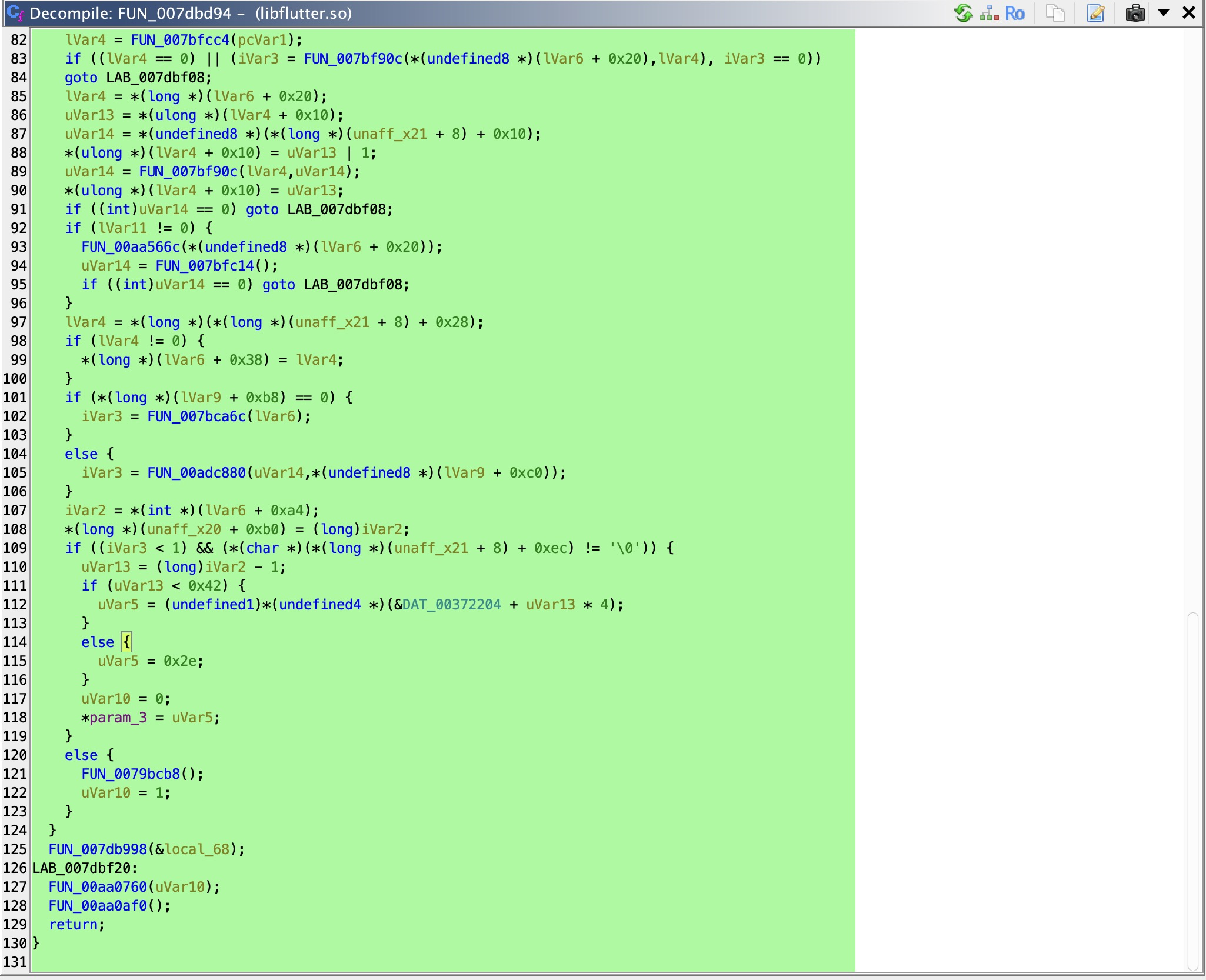Viewport: 1206px width, 980px height.
Task: Close the Decompile panel with the X
Action: coord(1188,13)
